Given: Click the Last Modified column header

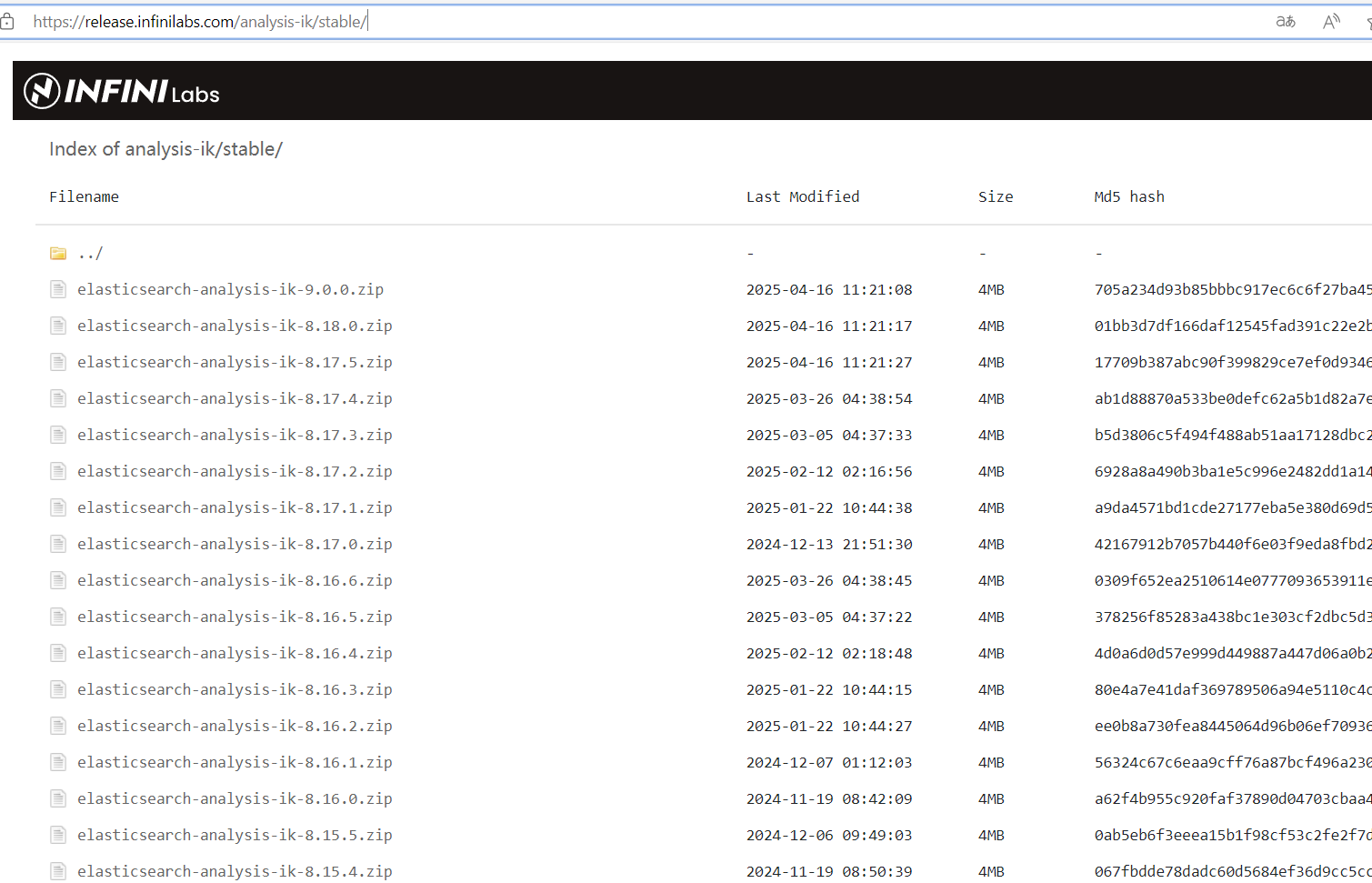Looking at the screenshot, I should tap(803, 196).
